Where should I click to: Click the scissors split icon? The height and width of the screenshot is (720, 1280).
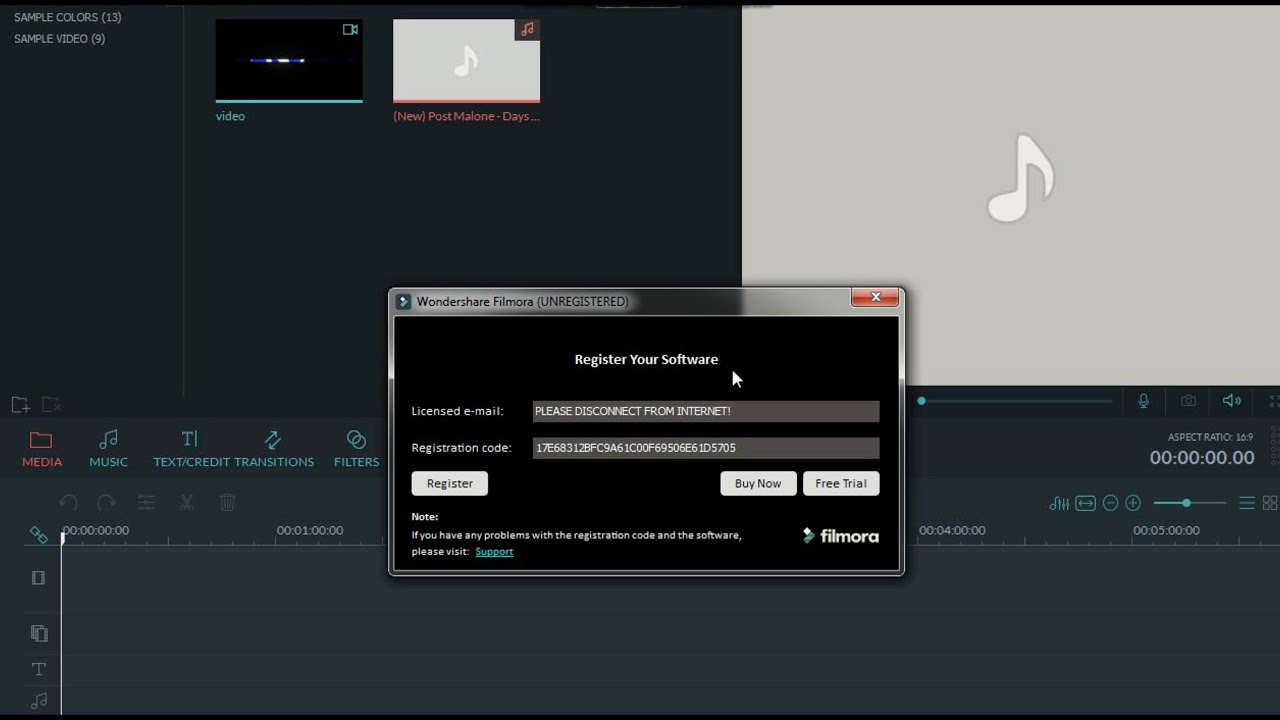[186, 503]
